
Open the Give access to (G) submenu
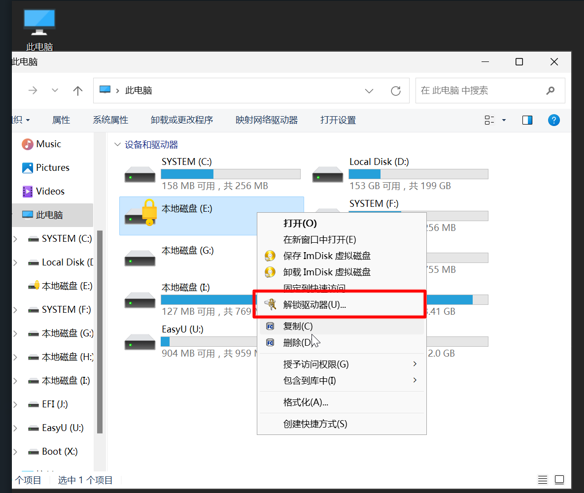342,364
